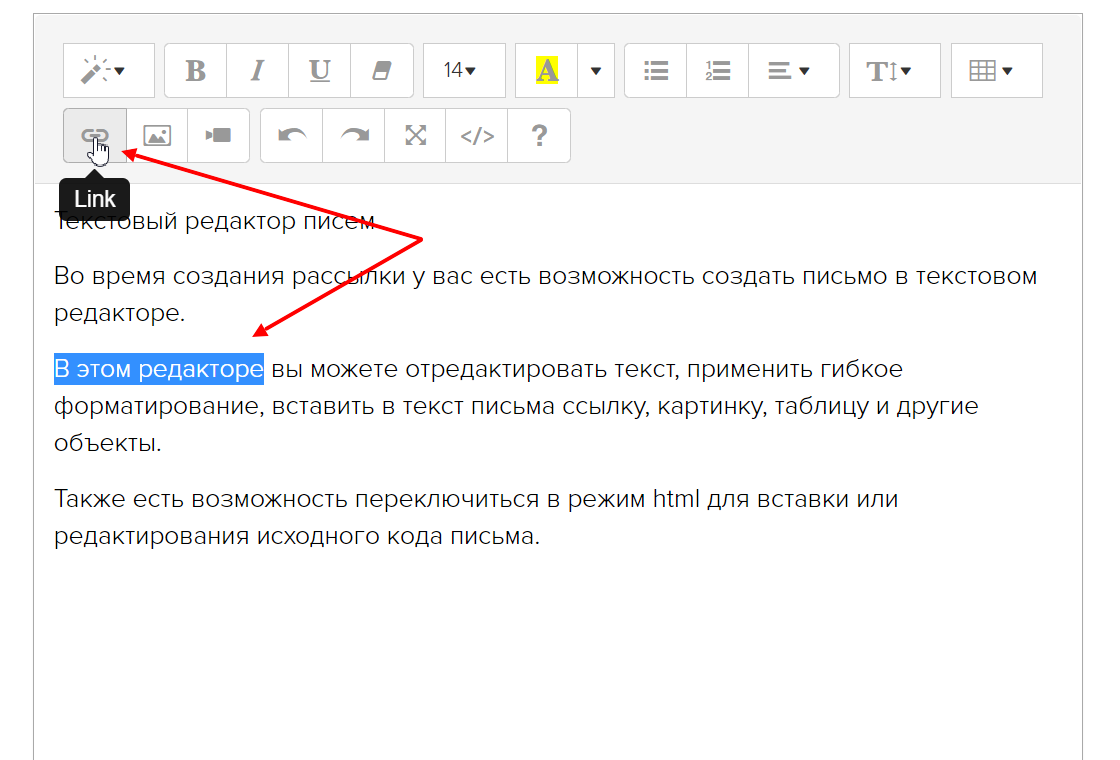Open the insert table dropdown
Screen dimensions: 1120x760
[996, 71]
